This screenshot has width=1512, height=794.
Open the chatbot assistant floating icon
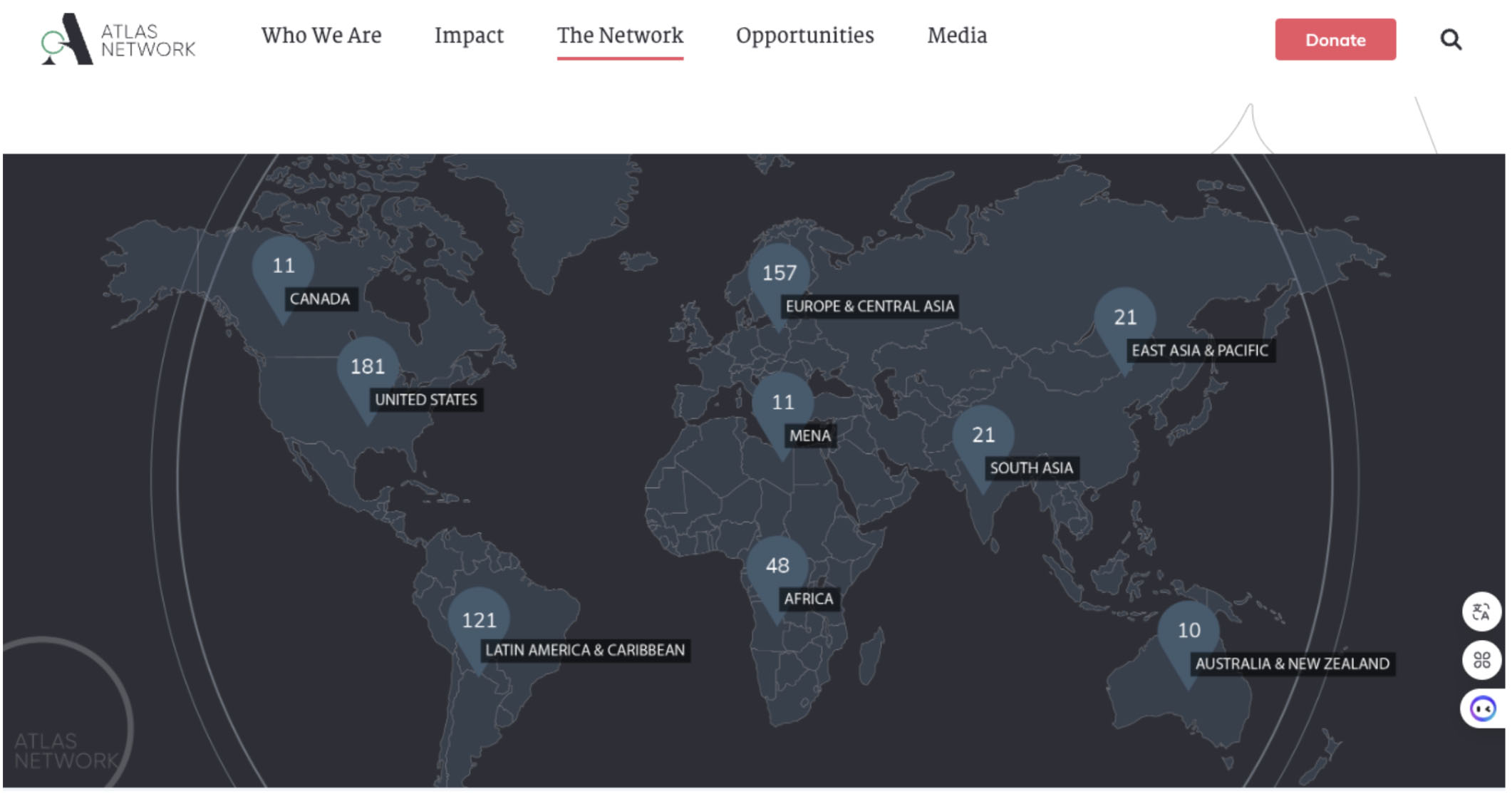point(1483,708)
